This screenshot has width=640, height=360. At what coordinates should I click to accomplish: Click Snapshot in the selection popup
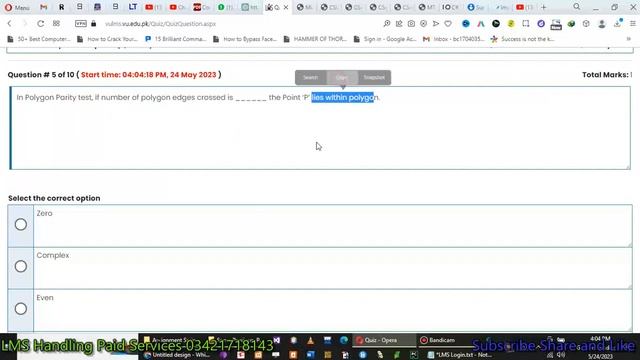click(x=374, y=78)
